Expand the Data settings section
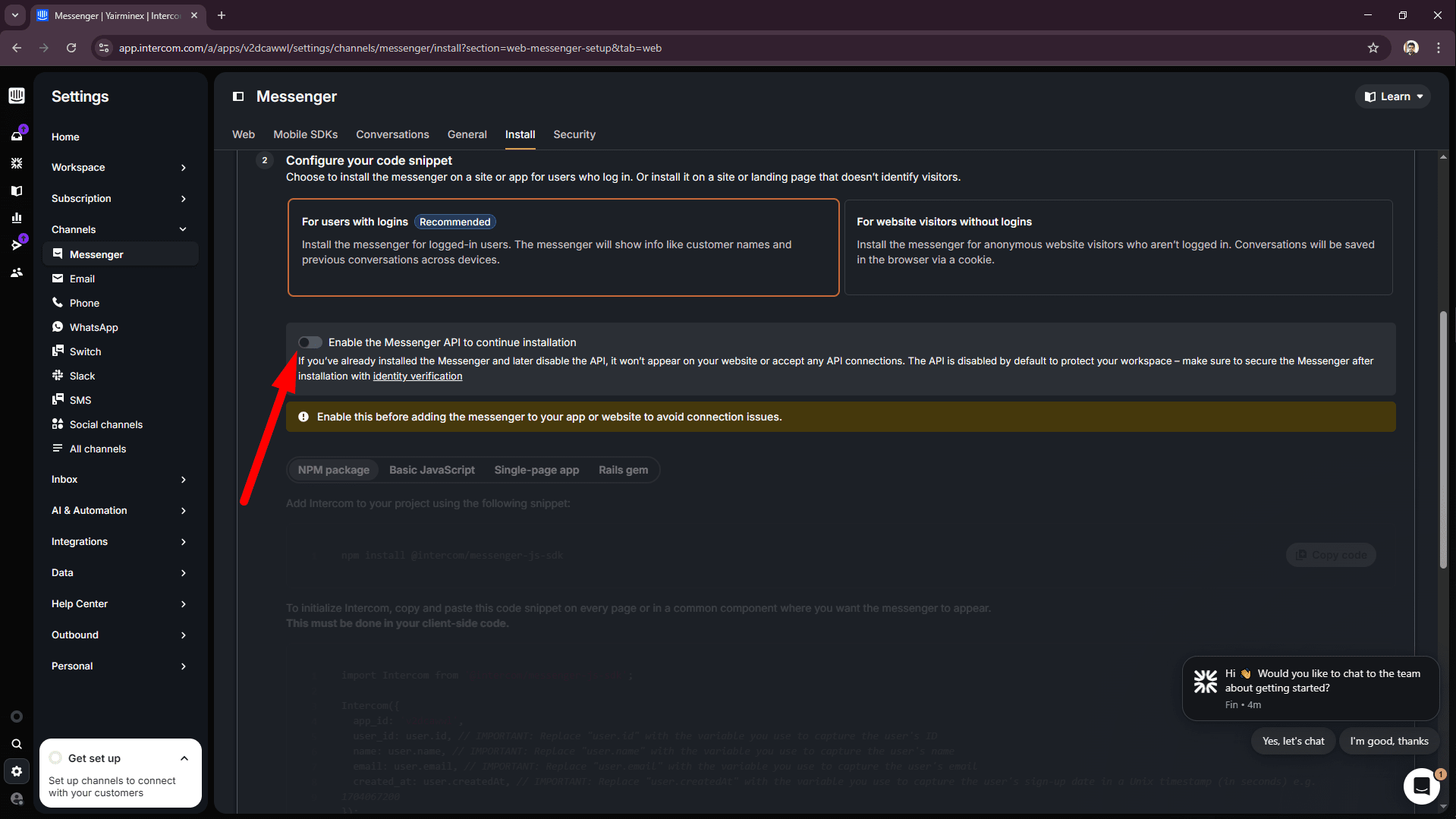Viewport: 1456px width, 819px height. click(x=119, y=572)
